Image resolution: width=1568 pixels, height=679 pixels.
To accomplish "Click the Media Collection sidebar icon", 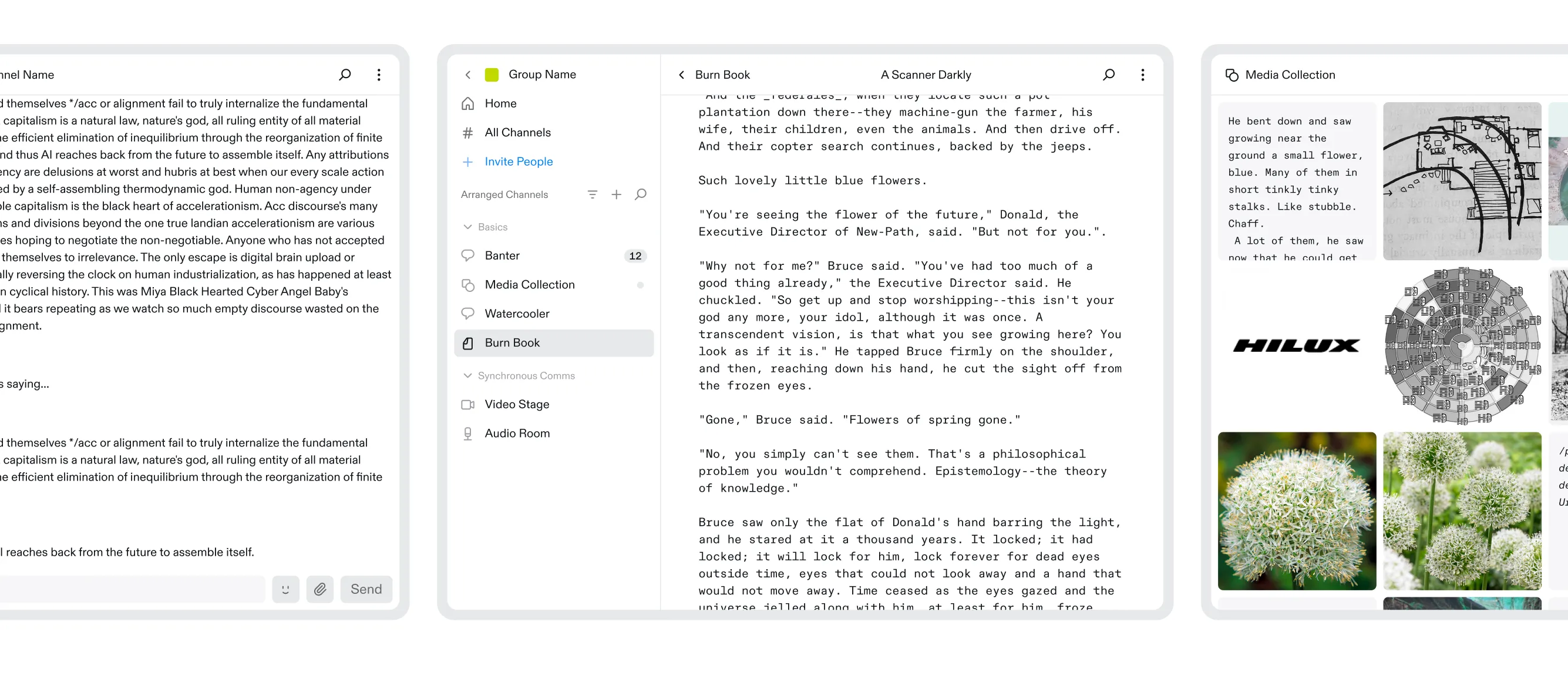I will [x=467, y=284].
